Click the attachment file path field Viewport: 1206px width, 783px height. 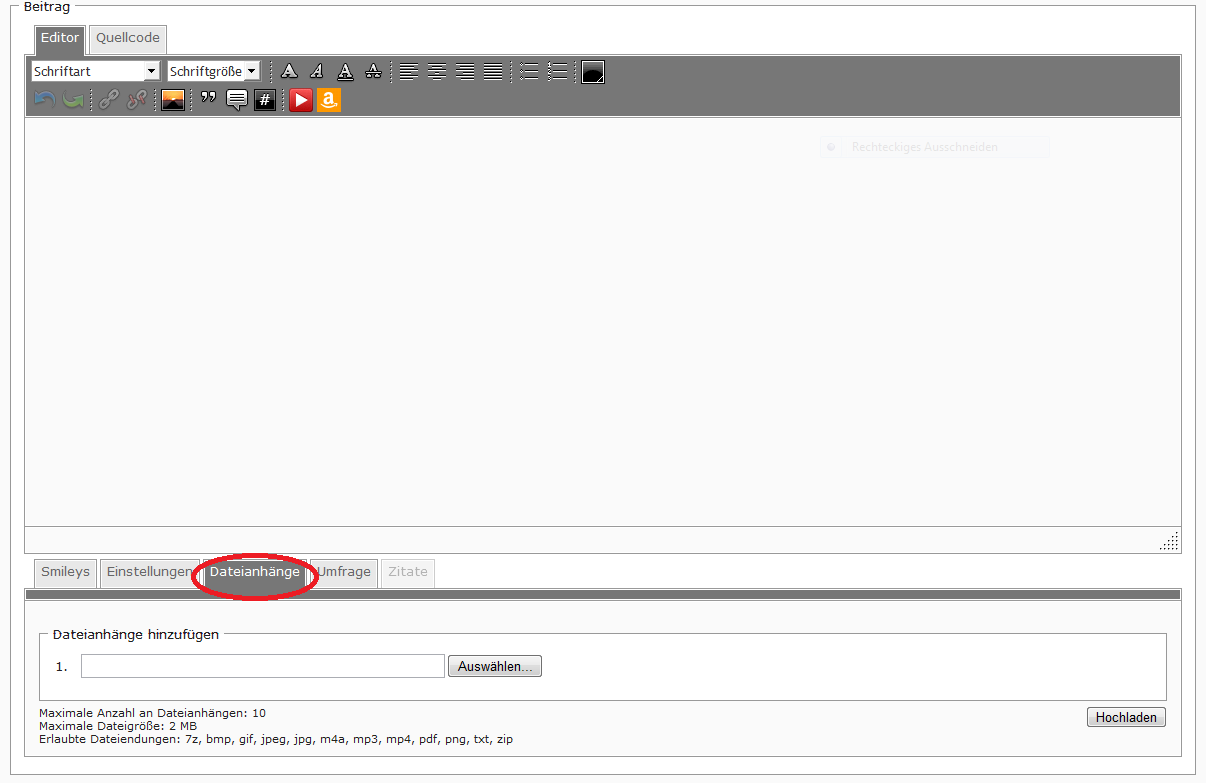(x=262, y=666)
